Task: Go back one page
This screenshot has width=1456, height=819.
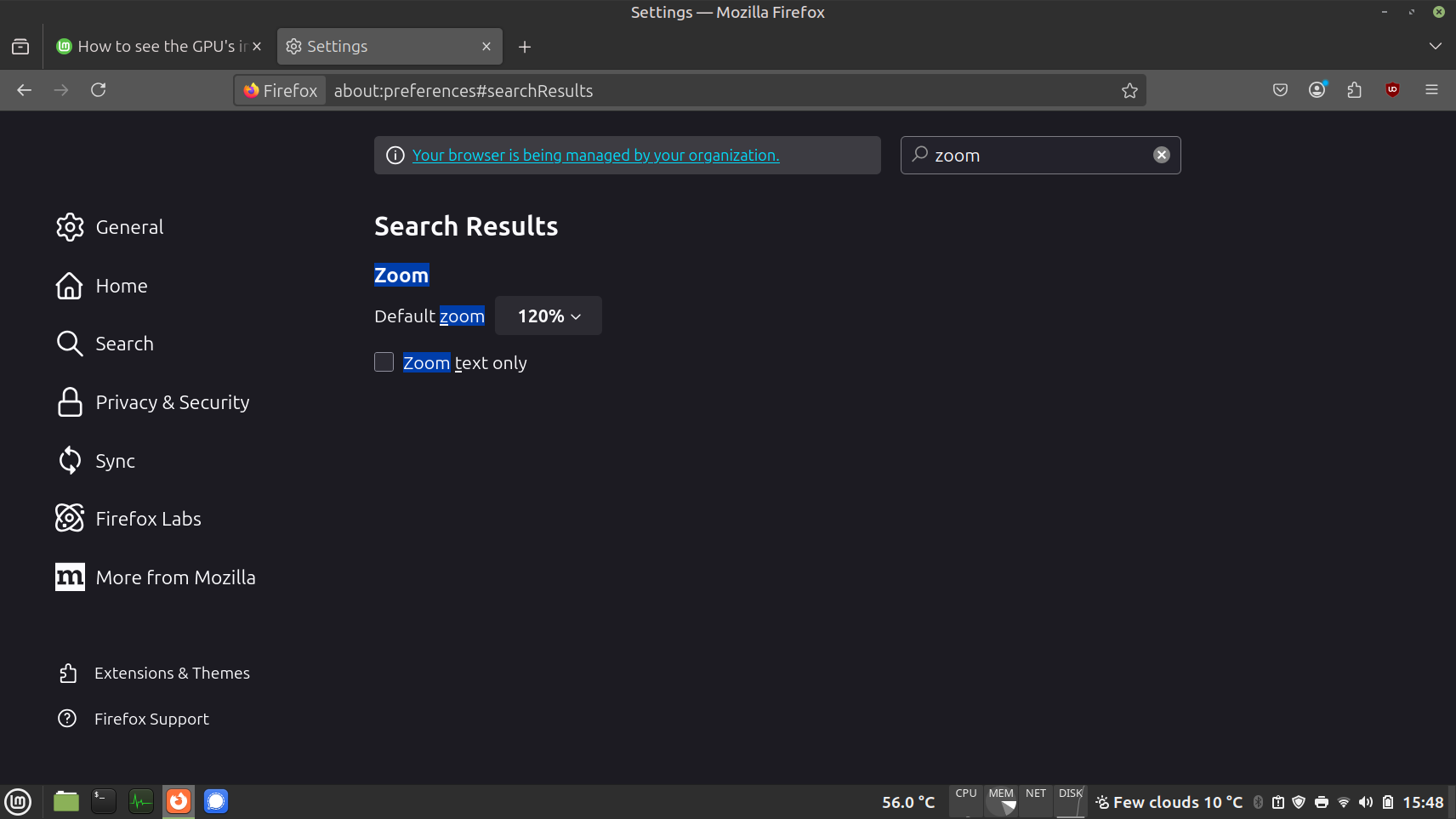Action: click(x=25, y=90)
